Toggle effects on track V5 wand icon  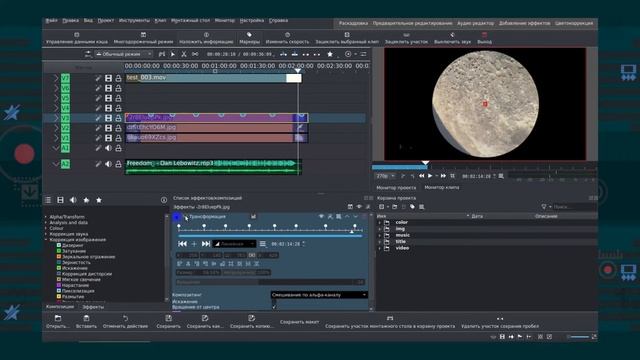pyautogui.click(x=98, y=98)
